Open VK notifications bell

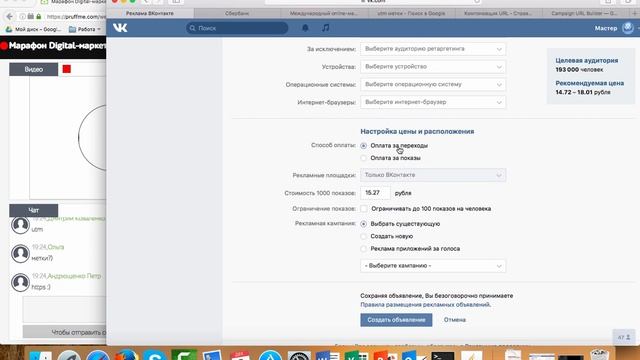pyautogui.click(x=305, y=28)
